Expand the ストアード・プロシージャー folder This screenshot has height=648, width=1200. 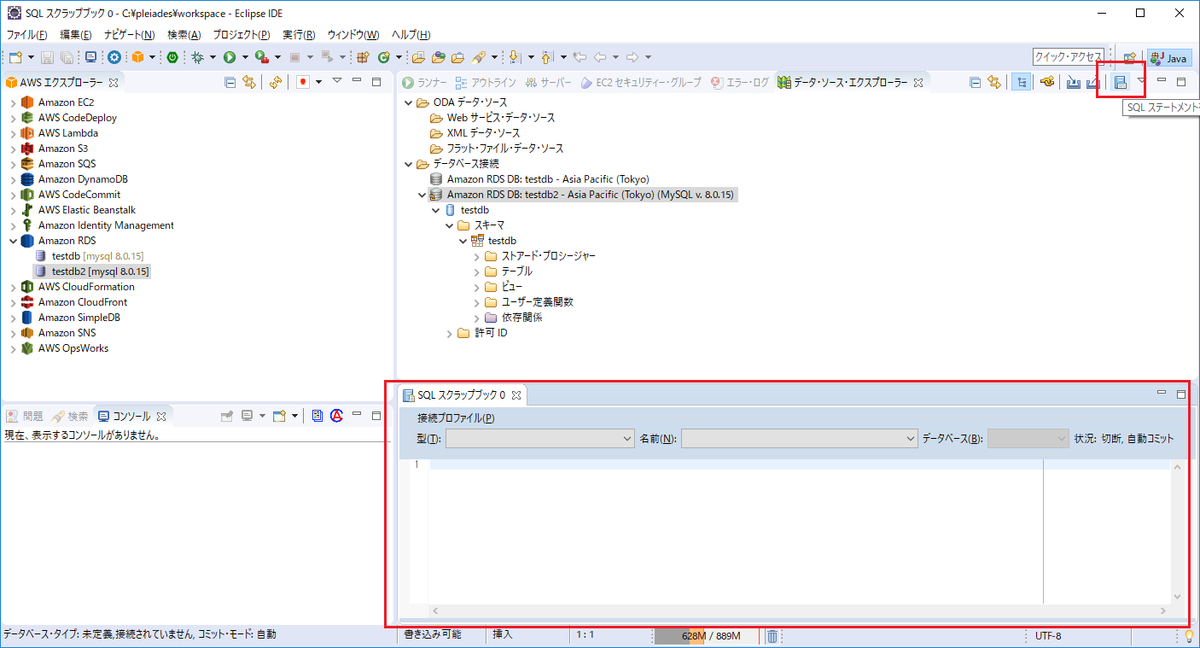pyautogui.click(x=477, y=256)
